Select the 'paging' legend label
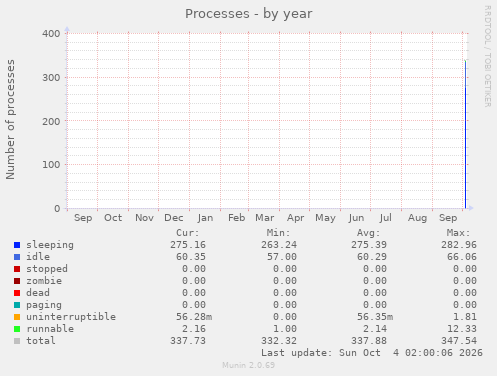Screen dimensions: 497x376 [x=44, y=305]
